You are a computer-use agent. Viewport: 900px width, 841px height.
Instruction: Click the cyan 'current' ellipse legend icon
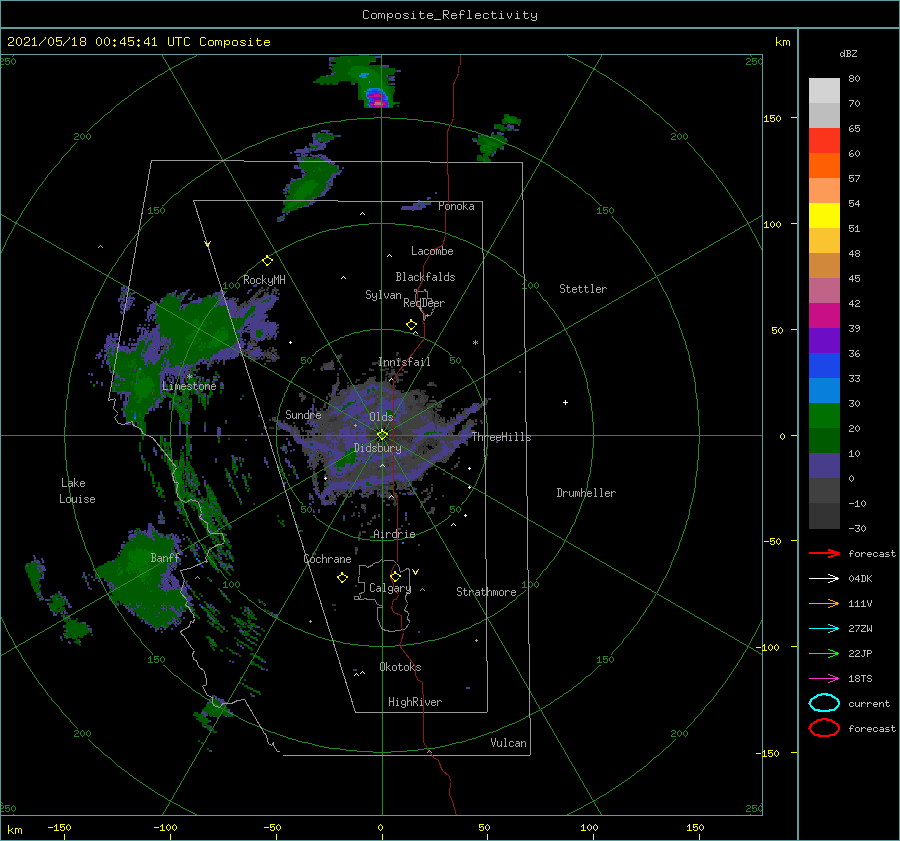(x=824, y=703)
